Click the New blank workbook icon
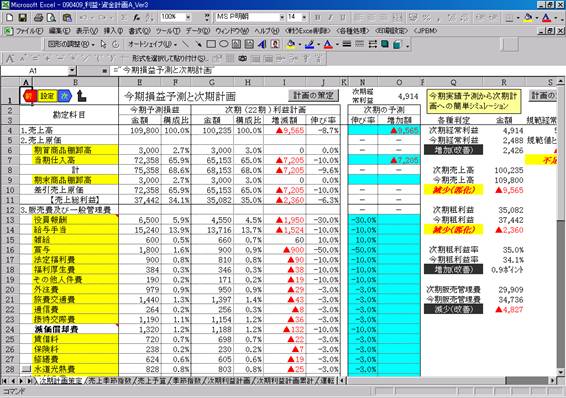 [10, 17]
